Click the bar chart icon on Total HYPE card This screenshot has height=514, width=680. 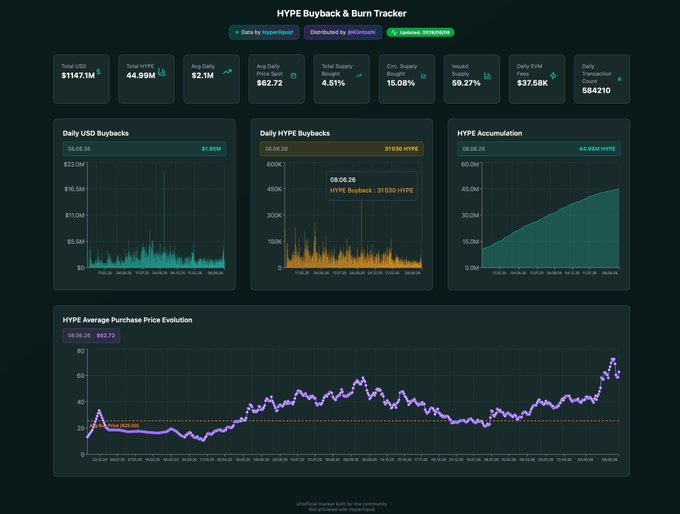pos(162,72)
